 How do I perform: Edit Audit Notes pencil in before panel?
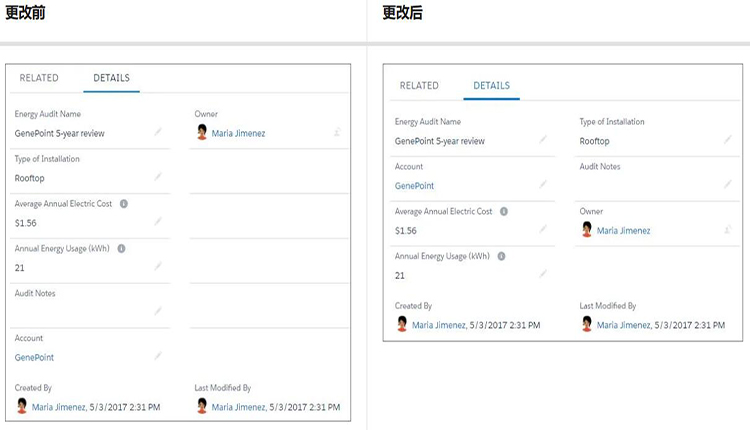pos(158,311)
